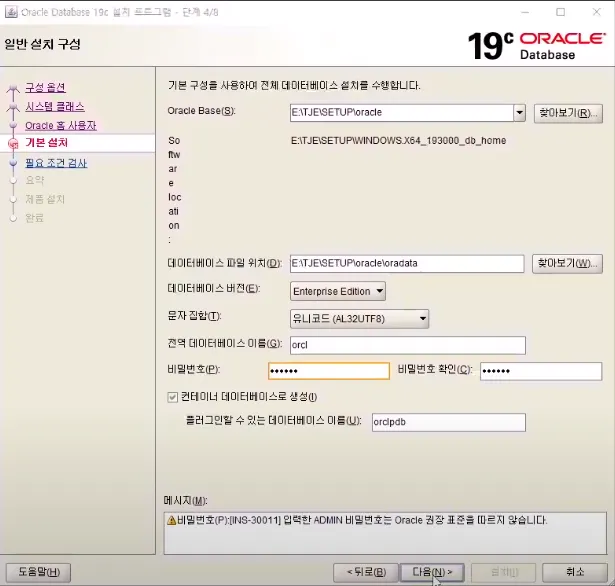Screen dimensions: 615x586
Task: Go to the 시스템 클래스 step
Action: coord(55,106)
